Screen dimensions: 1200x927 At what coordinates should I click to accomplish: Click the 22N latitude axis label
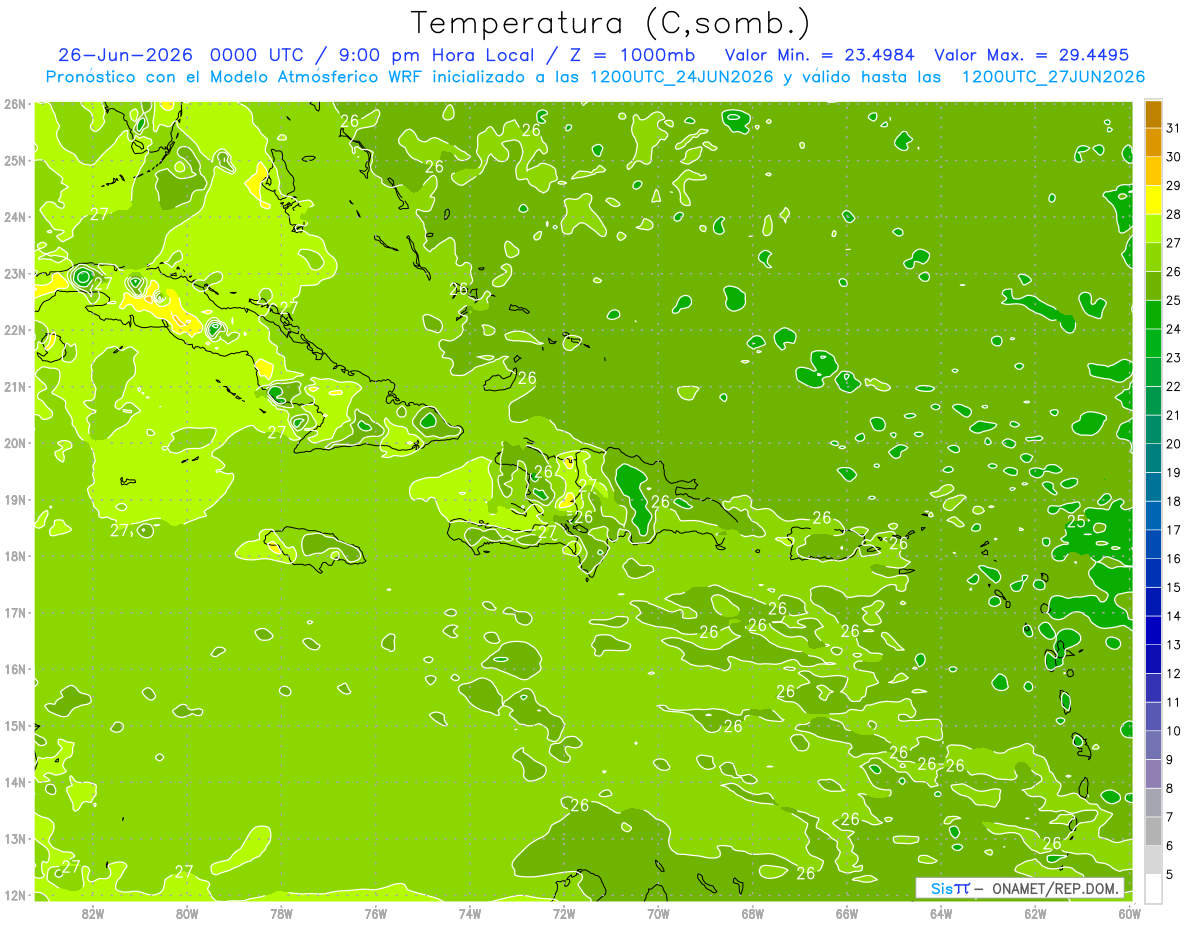[15, 330]
